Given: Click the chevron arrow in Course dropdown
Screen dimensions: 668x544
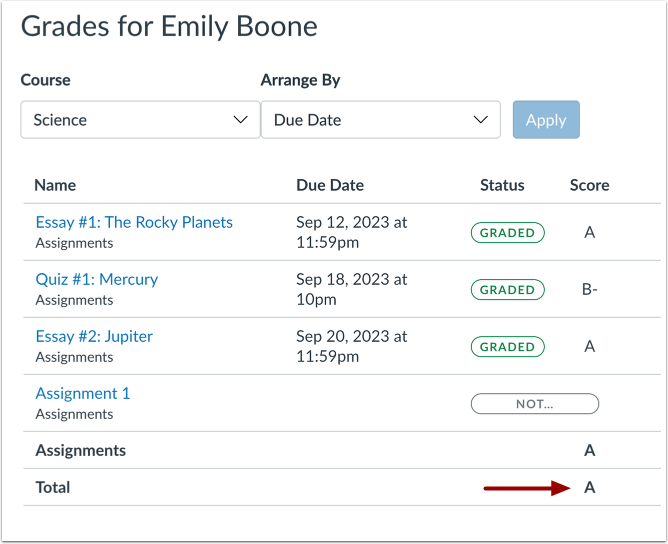Looking at the screenshot, I should 240,120.
